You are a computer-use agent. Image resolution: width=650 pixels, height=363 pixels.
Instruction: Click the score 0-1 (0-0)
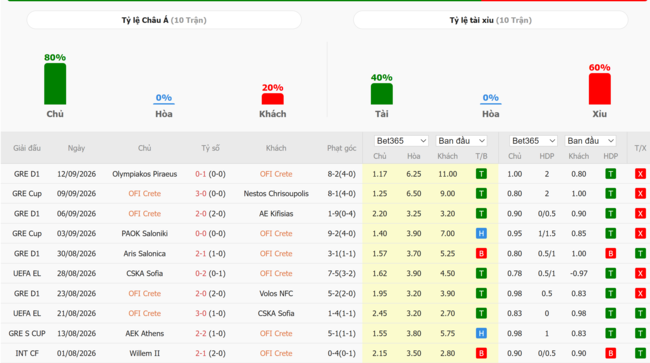(x=211, y=174)
